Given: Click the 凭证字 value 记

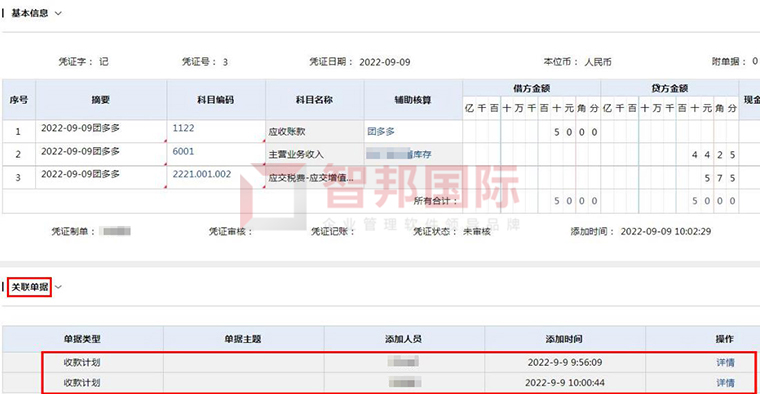Looking at the screenshot, I should (104, 62).
